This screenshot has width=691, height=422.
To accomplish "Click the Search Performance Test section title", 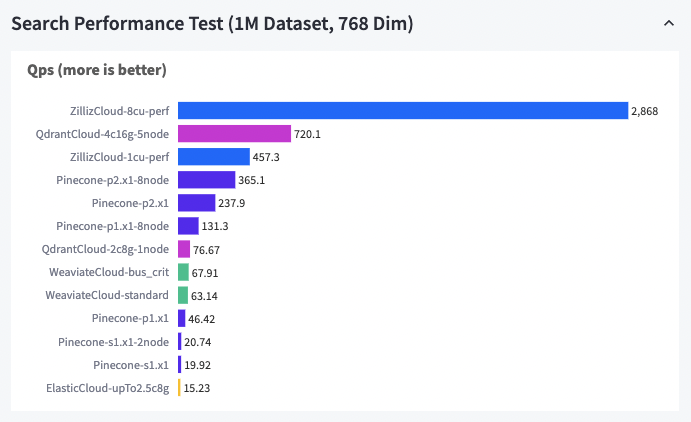I will click(x=212, y=23).
